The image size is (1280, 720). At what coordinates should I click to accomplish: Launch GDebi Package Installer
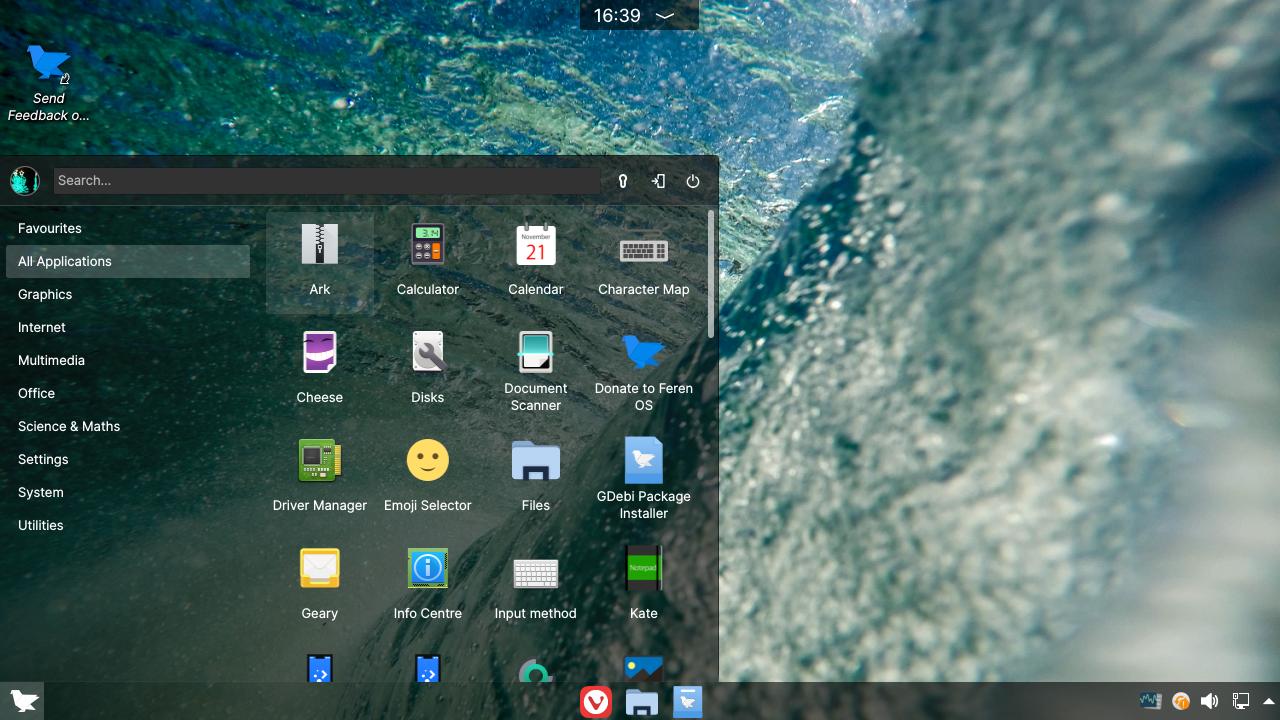pos(644,478)
